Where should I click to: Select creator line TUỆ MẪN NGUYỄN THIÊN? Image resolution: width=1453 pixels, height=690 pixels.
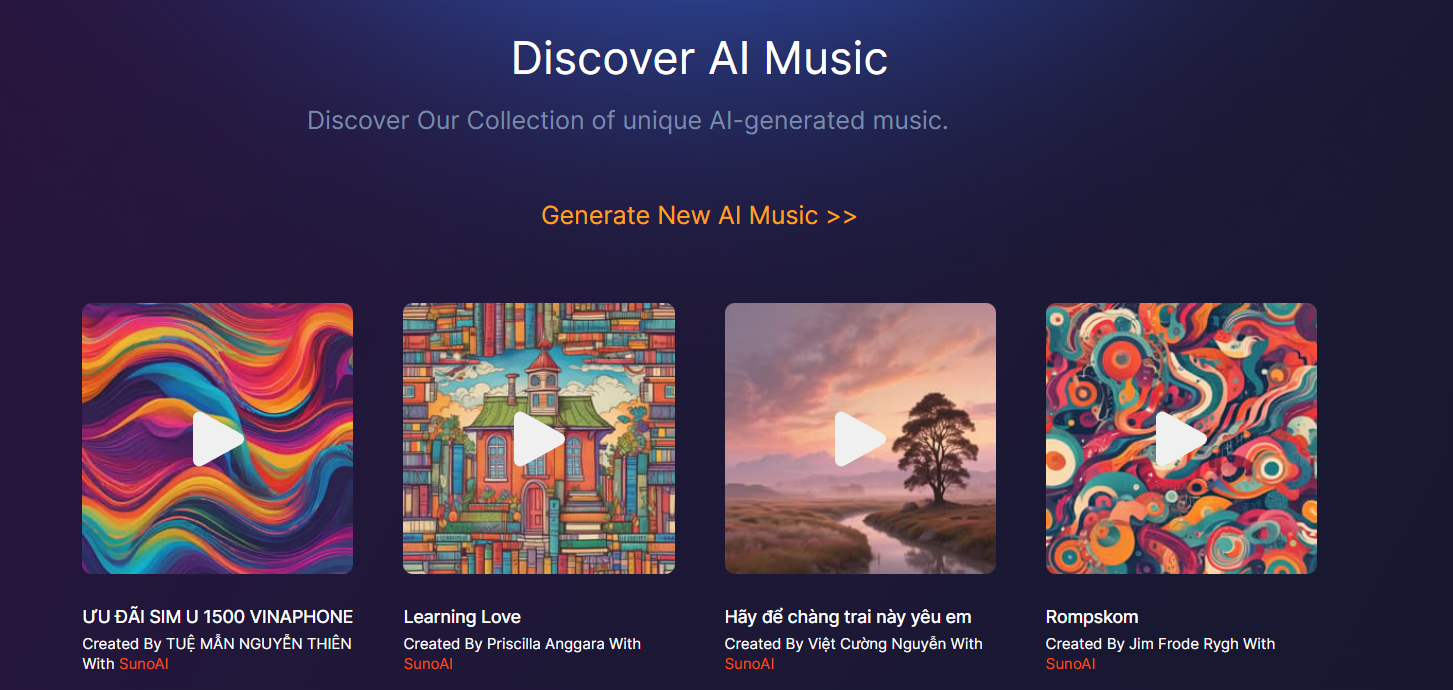click(217, 644)
